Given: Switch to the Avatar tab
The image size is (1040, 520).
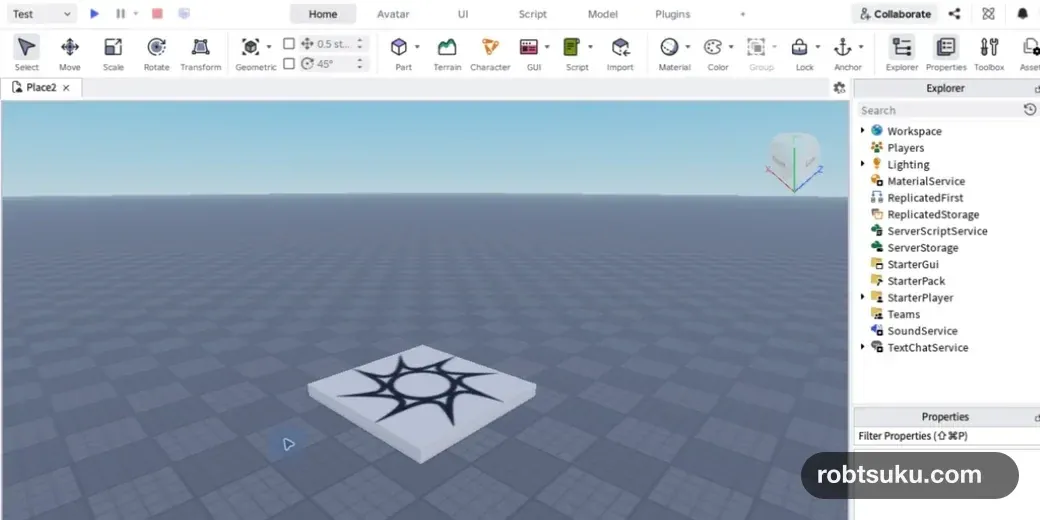Looking at the screenshot, I should click(x=393, y=14).
